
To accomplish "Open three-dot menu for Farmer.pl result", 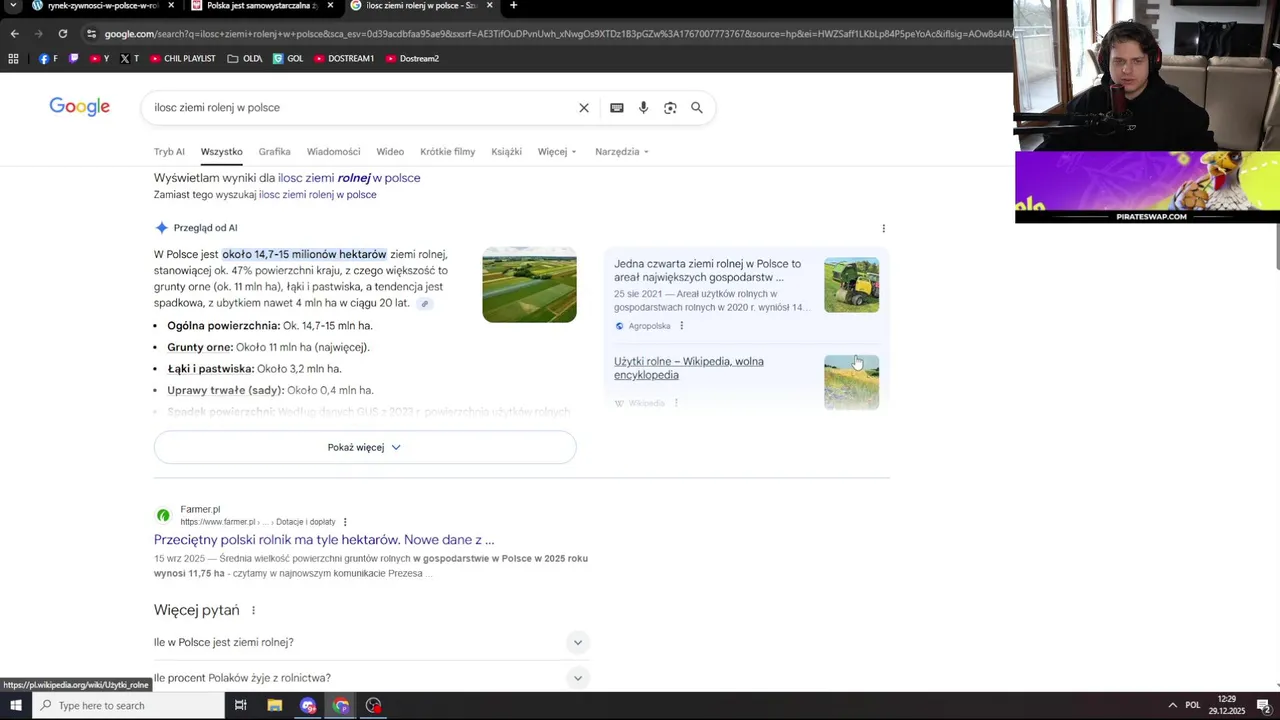I will [x=345, y=522].
